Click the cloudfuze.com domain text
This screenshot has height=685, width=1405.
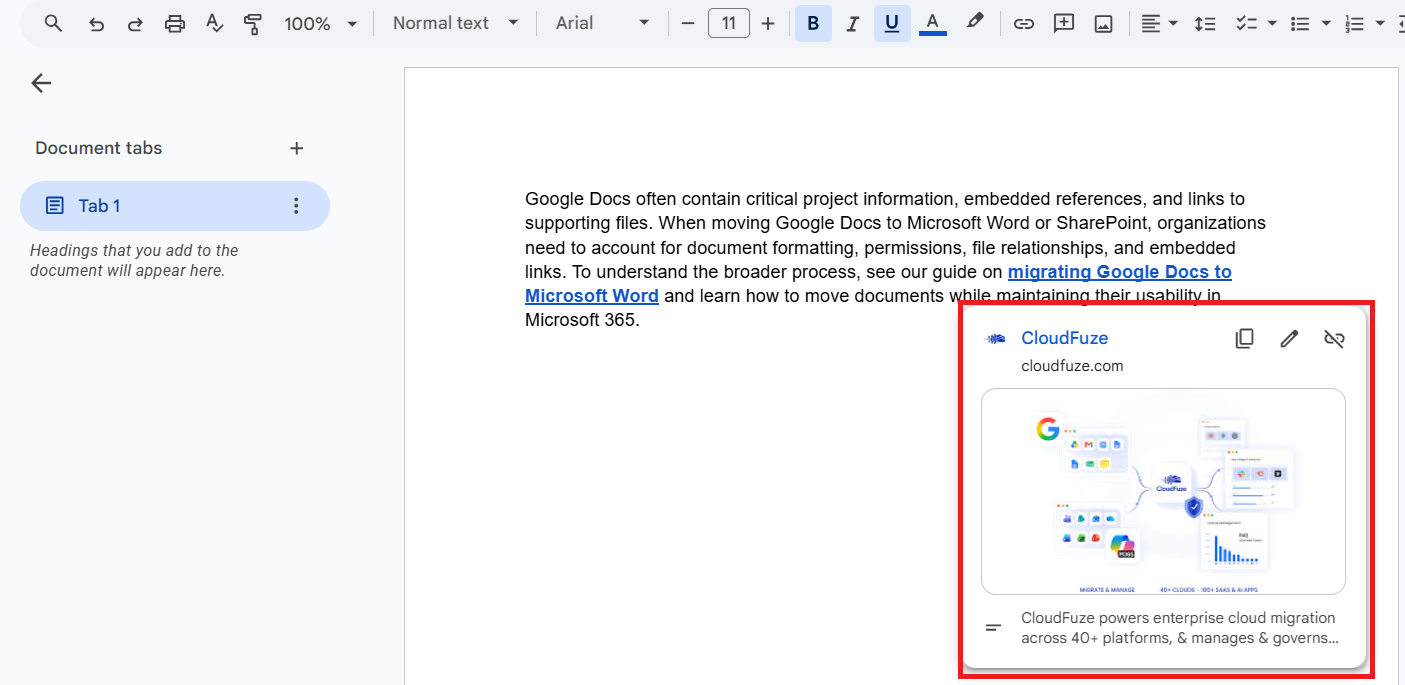(1072, 366)
